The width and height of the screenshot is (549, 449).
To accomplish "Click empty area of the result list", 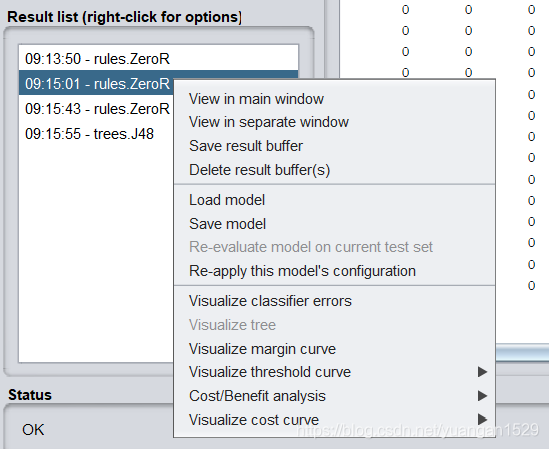I will [x=96, y=252].
